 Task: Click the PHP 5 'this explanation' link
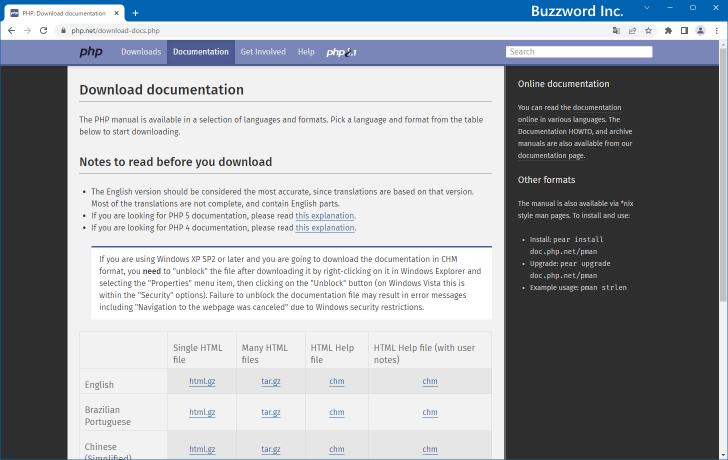(325, 215)
